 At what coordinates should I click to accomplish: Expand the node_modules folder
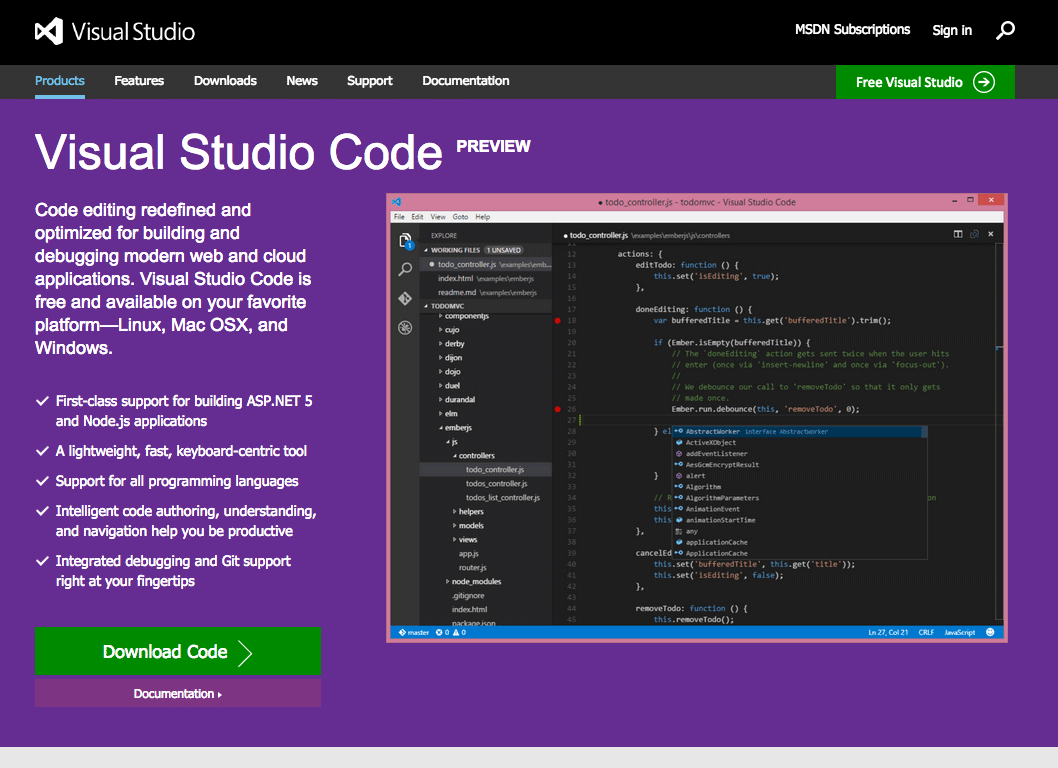[476, 582]
